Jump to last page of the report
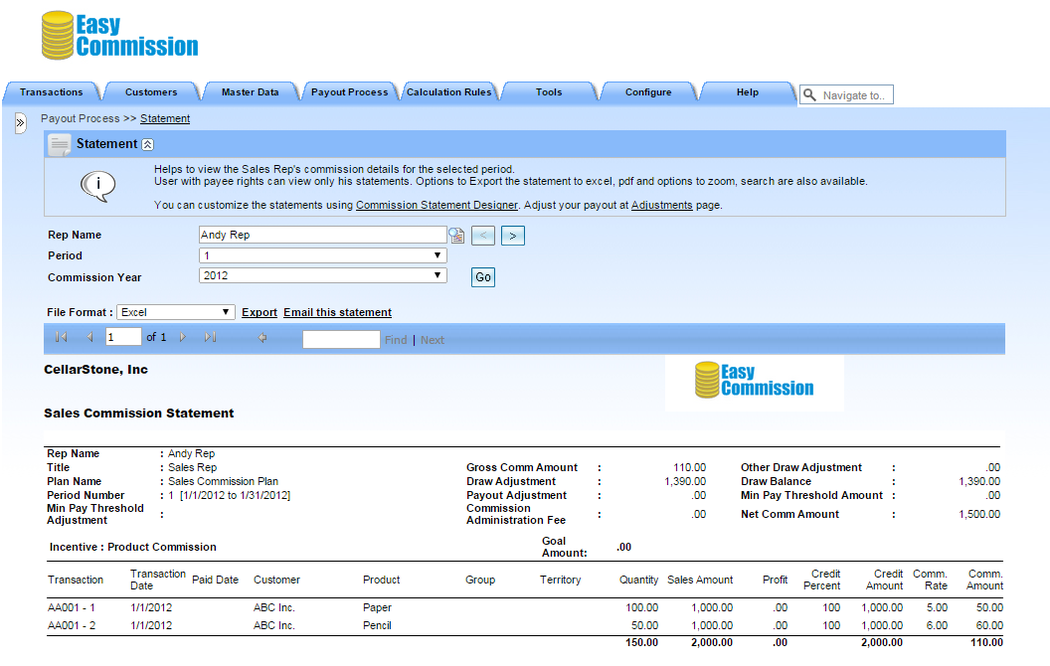Screen dimensions: 1050x666 (210, 338)
